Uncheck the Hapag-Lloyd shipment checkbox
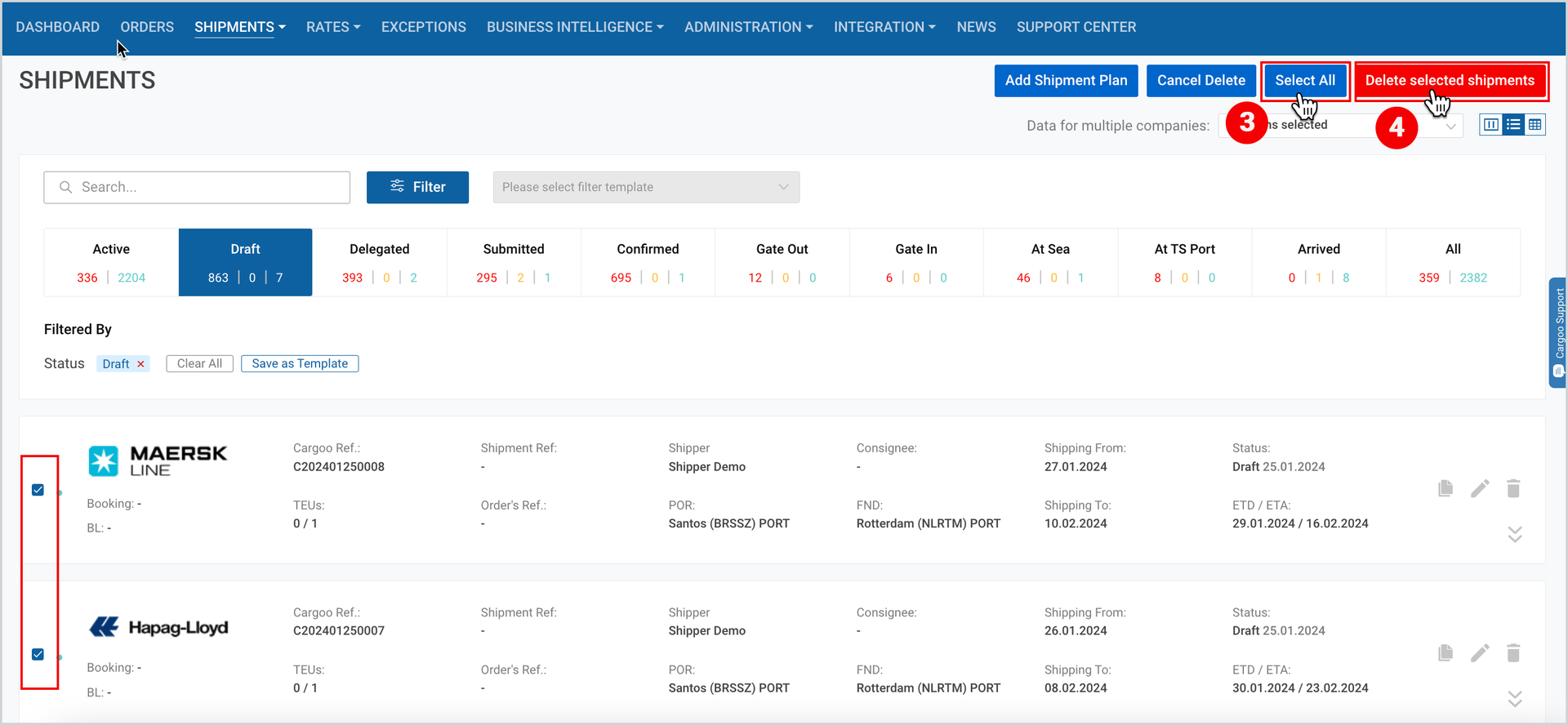The width and height of the screenshot is (1568, 725). tap(38, 654)
